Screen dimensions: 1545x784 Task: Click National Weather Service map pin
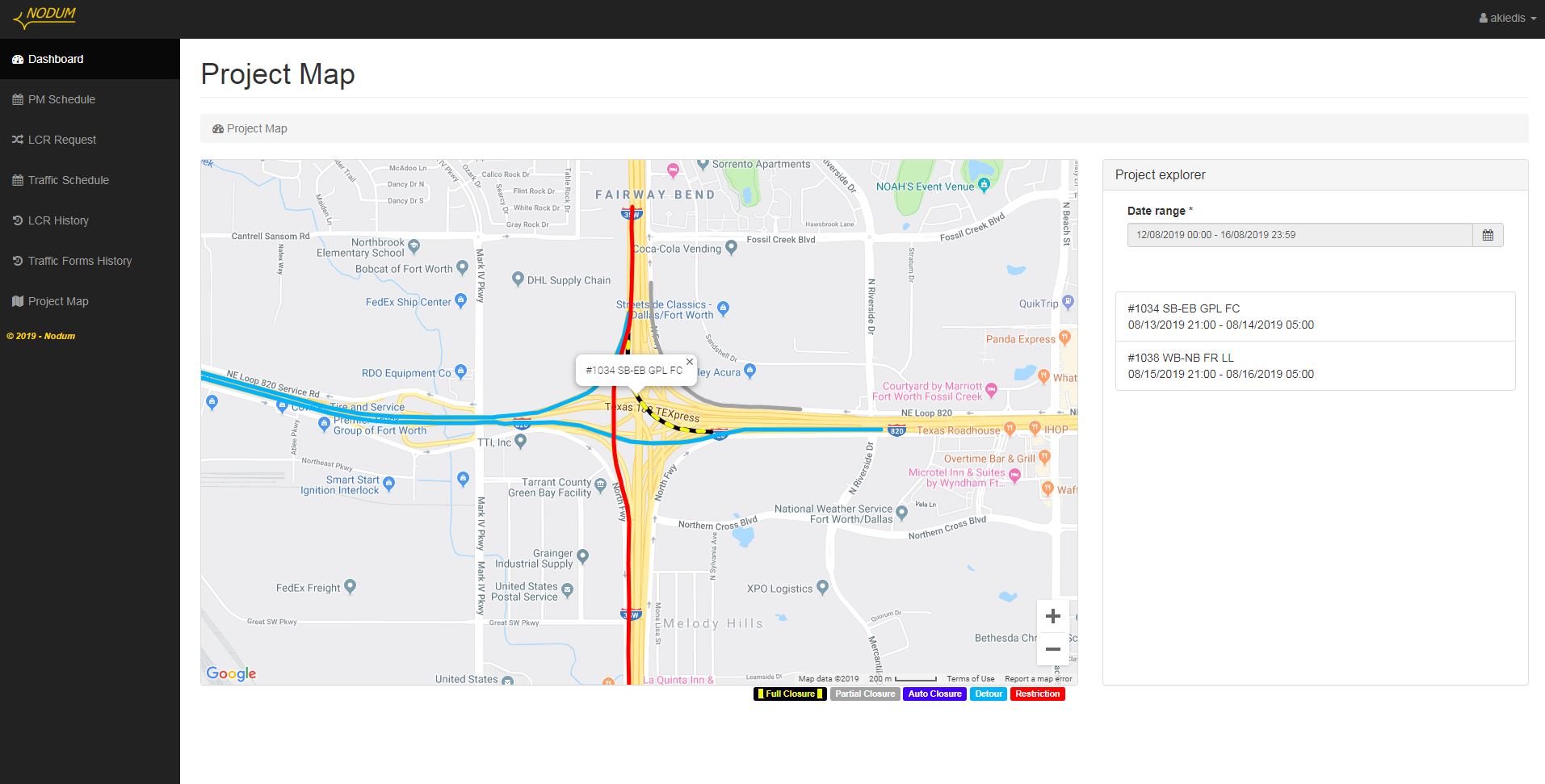click(x=902, y=512)
